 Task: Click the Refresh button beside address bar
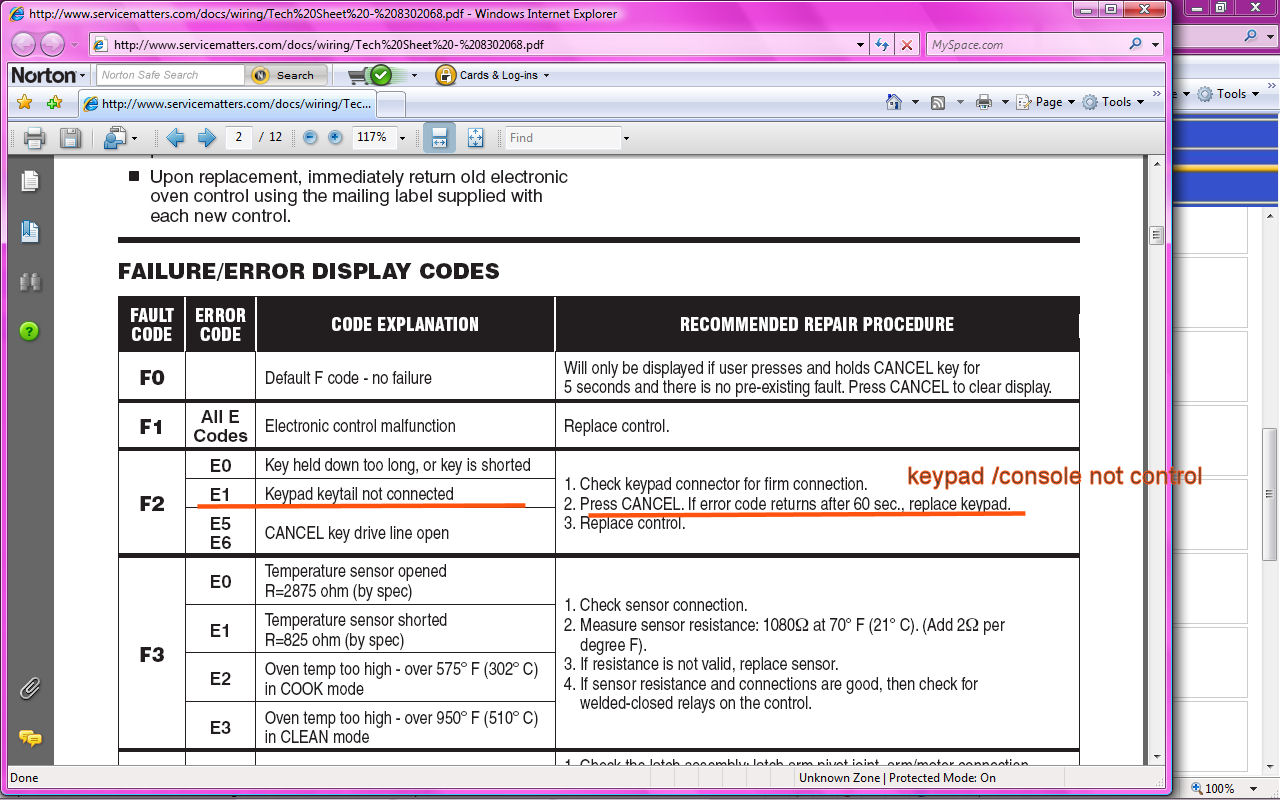tap(882, 45)
